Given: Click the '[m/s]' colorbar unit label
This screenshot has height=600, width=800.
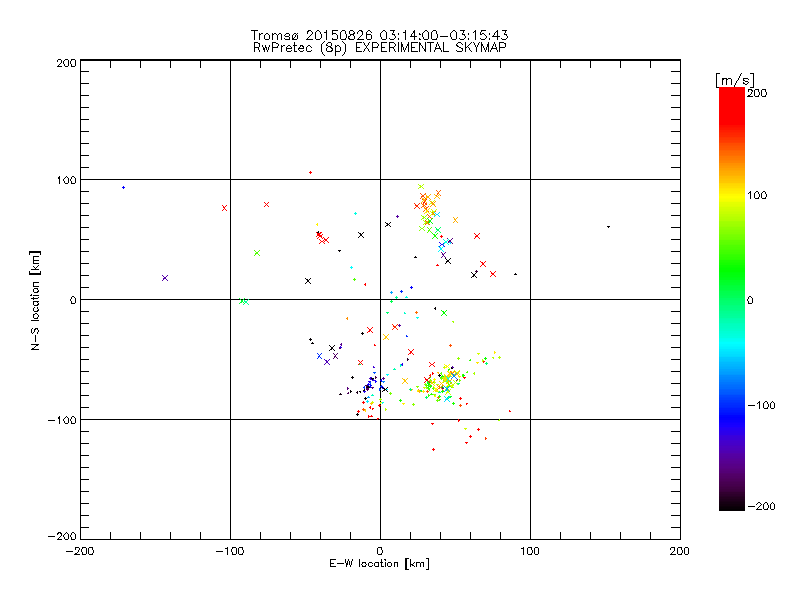Looking at the screenshot, I should coord(735,80).
